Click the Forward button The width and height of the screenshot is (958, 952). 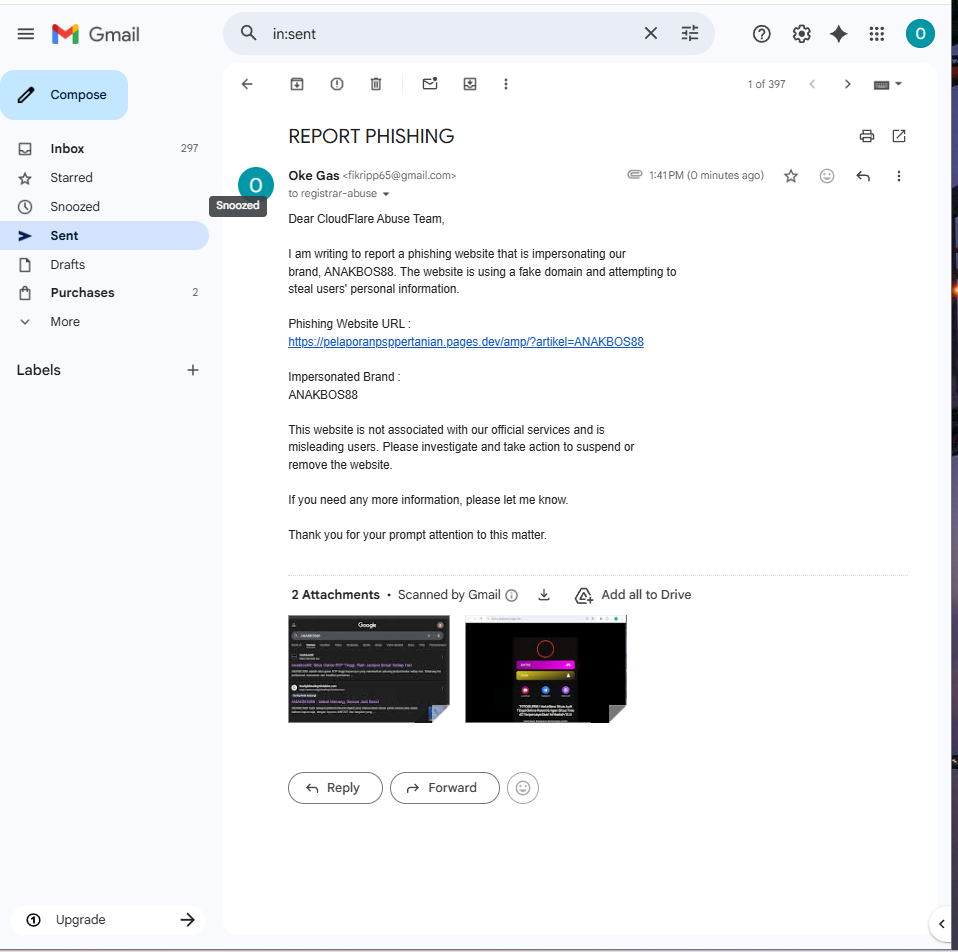pos(444,788)
